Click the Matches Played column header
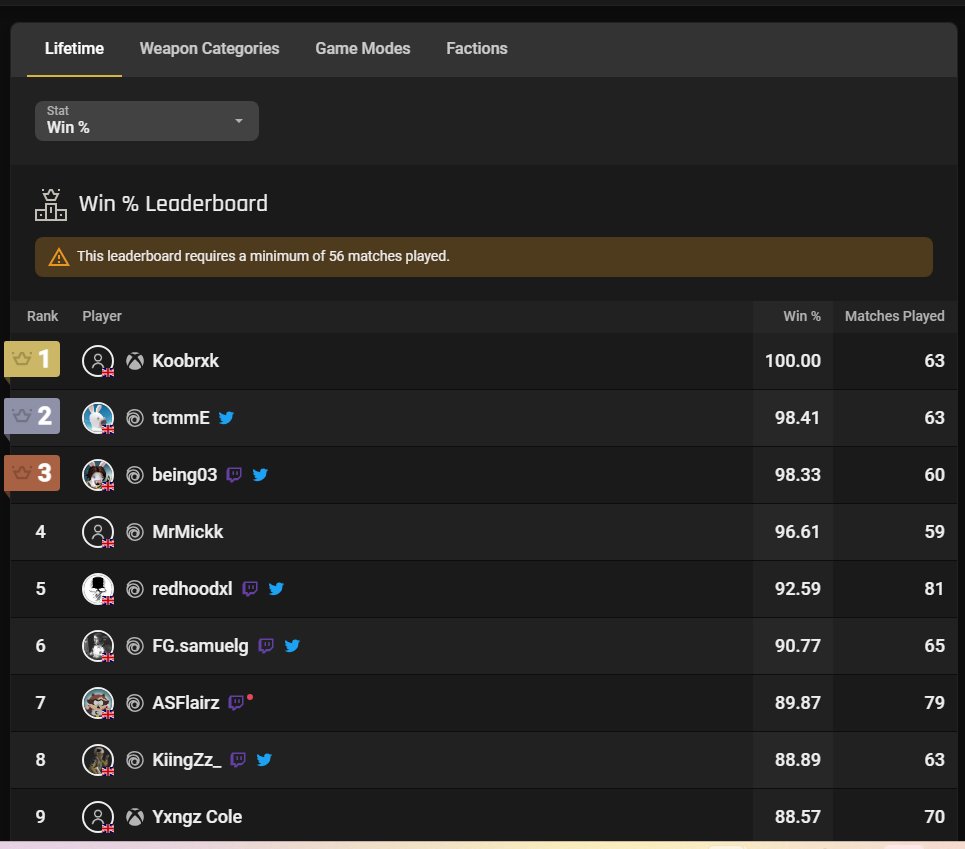The width and height of the screenshot is (965, 849). coord(894,316)
